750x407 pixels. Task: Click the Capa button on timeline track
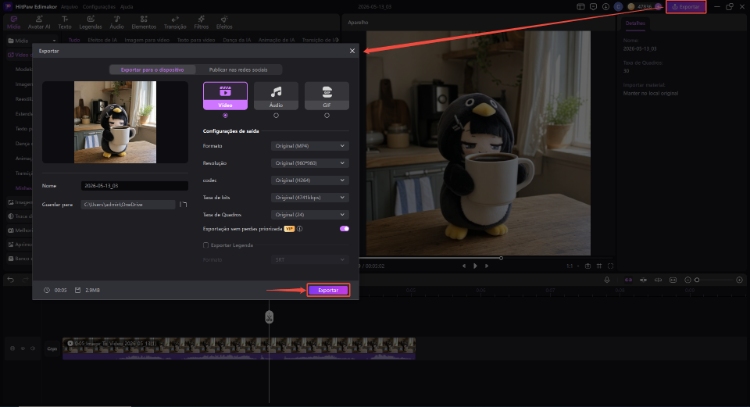coord(52,349)
